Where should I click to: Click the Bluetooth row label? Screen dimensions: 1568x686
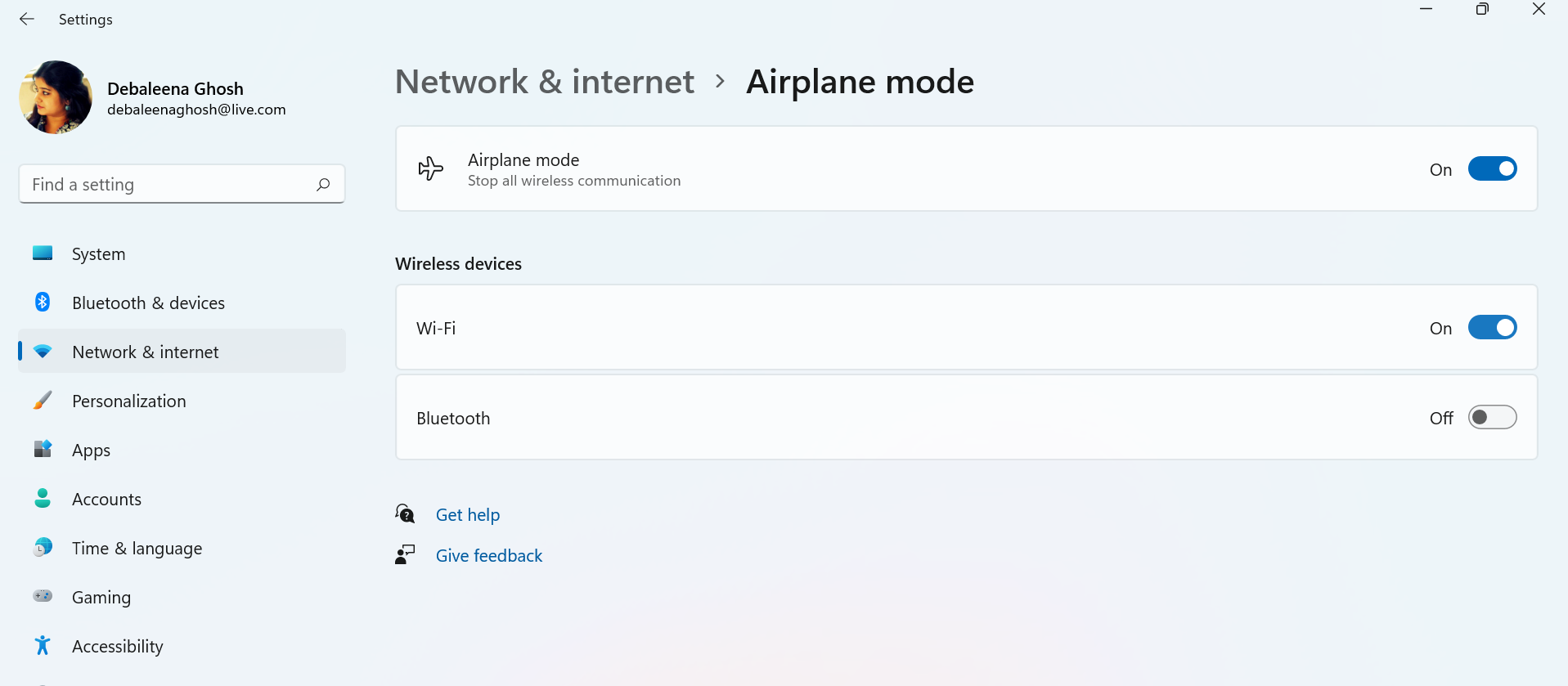pyautogui.click(x=453, y=418)
